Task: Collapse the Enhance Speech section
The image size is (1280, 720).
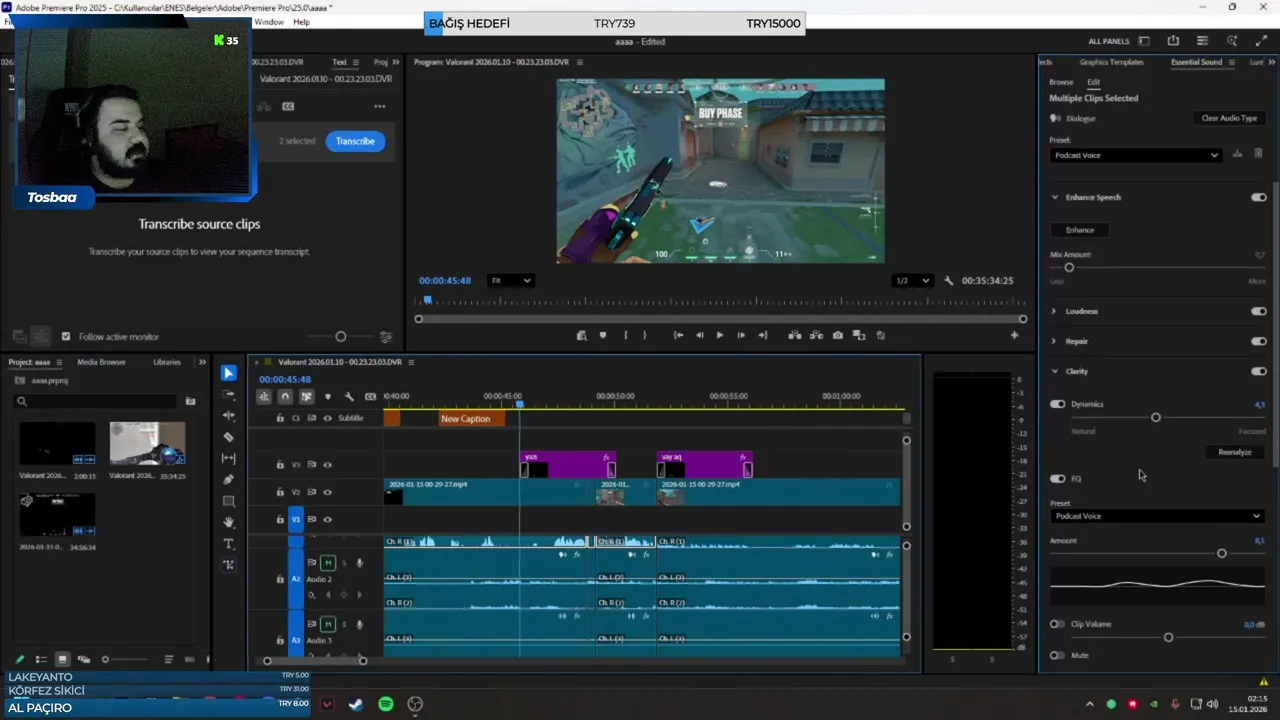Action: click(x=1054, y=197)
